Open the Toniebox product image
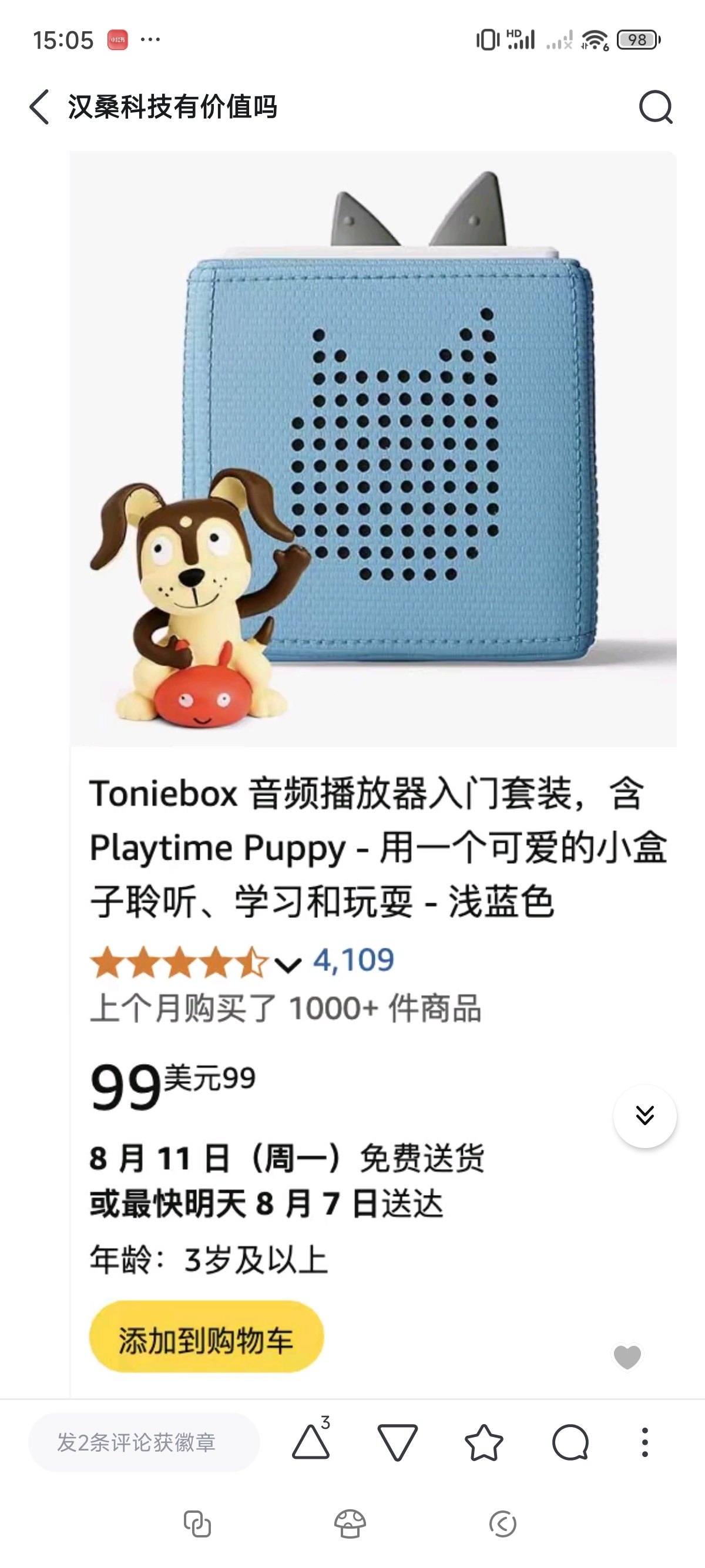Viewport: 705px width, 1568px height. [373, 449]
